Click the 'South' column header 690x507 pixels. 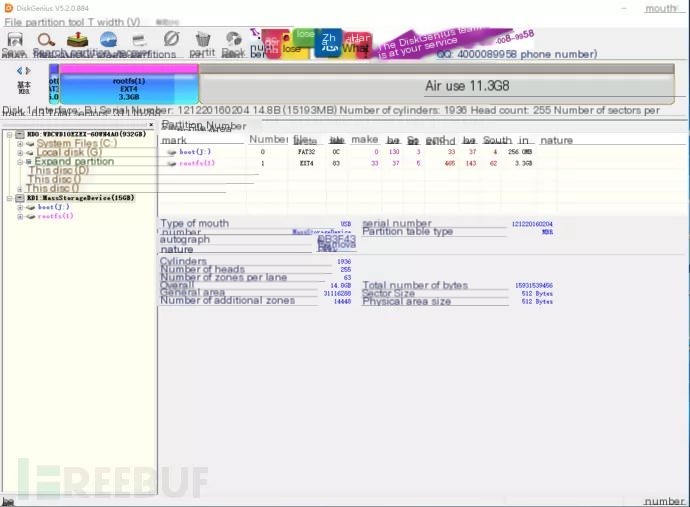pos(497,140)
